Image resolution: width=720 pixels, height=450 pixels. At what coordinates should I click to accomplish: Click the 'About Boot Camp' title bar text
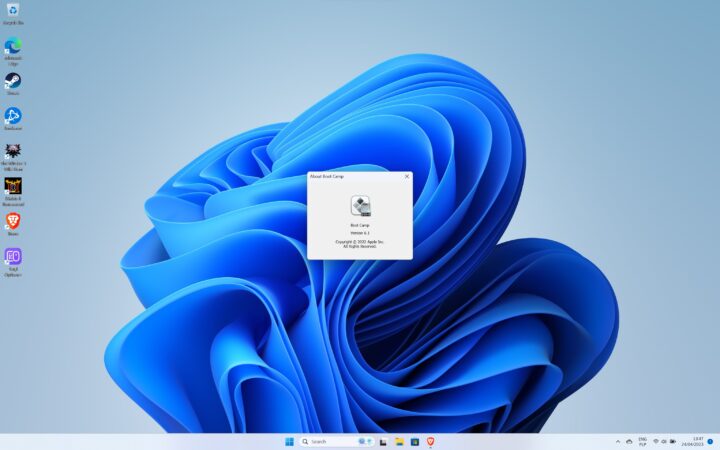coord(326,176)
